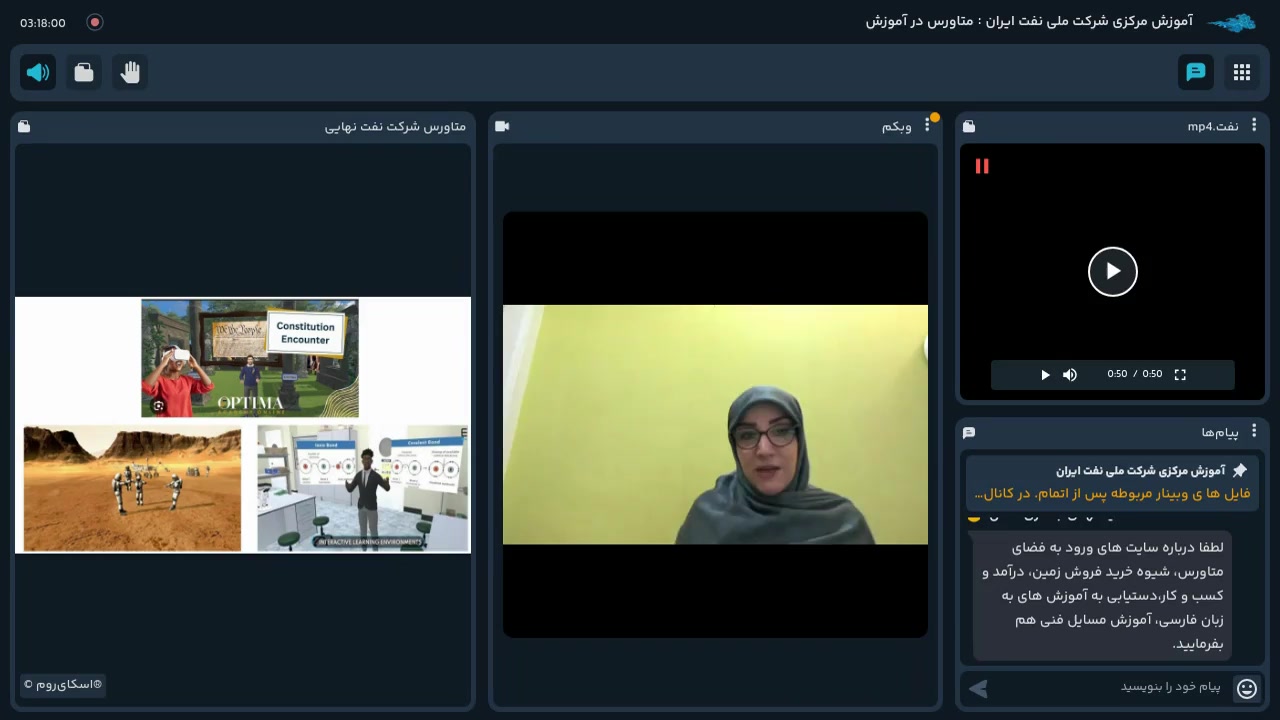Focus the message field پیام خود را بنویسید
The width and height of the screenshot is (1280, 720).
1110,687
